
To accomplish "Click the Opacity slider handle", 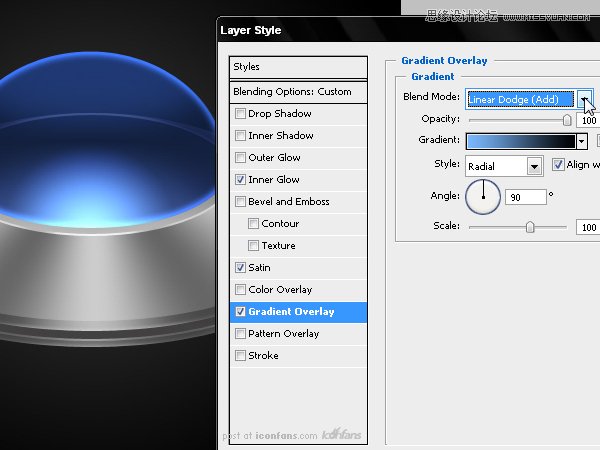I will coord(567,119).
